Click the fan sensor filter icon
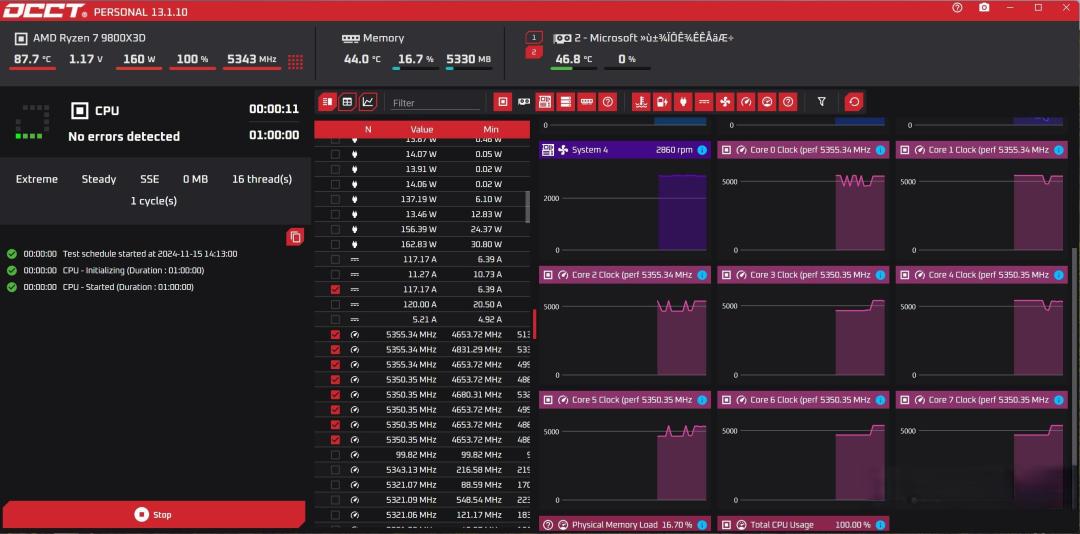Viewport: 1080px width, 534px height. coord(725,102)
